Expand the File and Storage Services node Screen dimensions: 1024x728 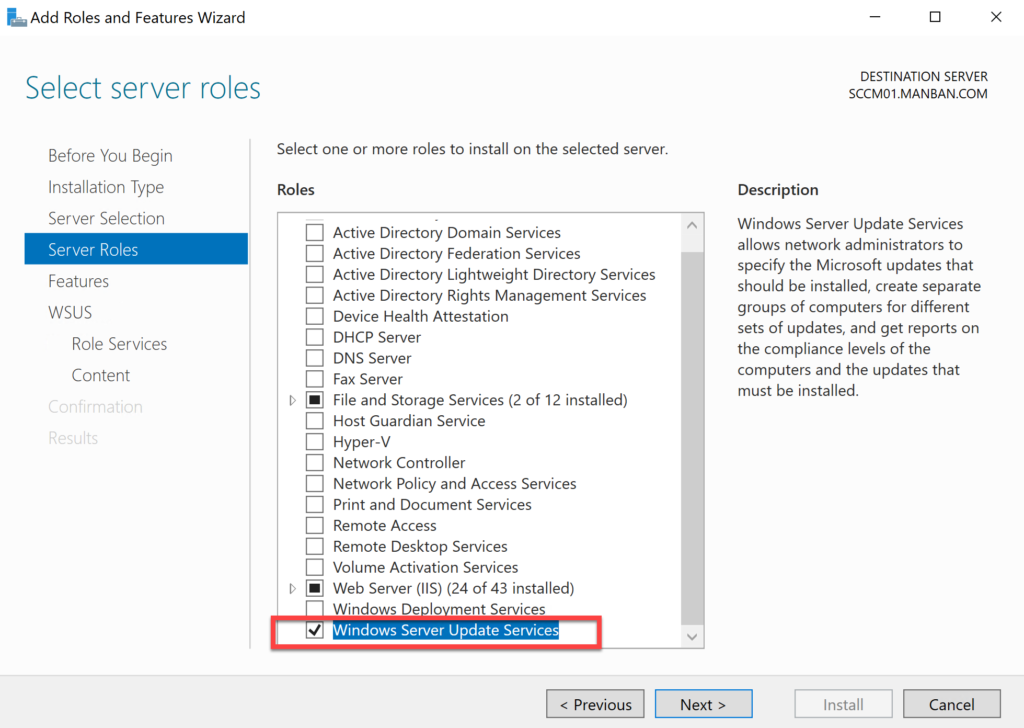coord(291,399)
